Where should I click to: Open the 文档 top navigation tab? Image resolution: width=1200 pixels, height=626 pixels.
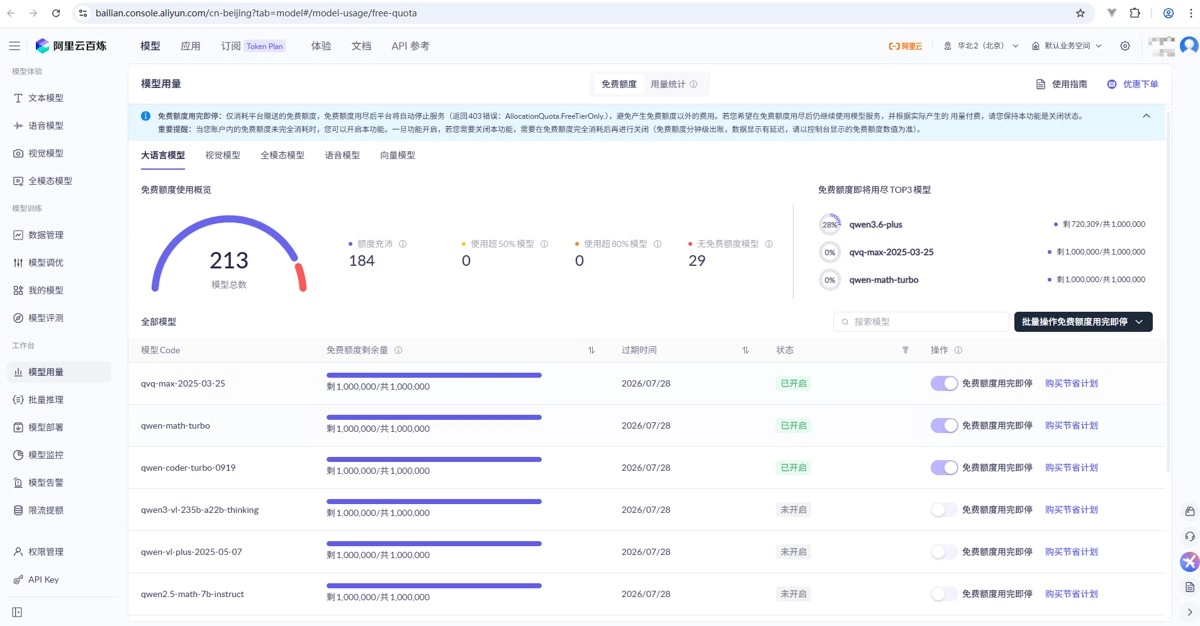[x=361, y=46]
